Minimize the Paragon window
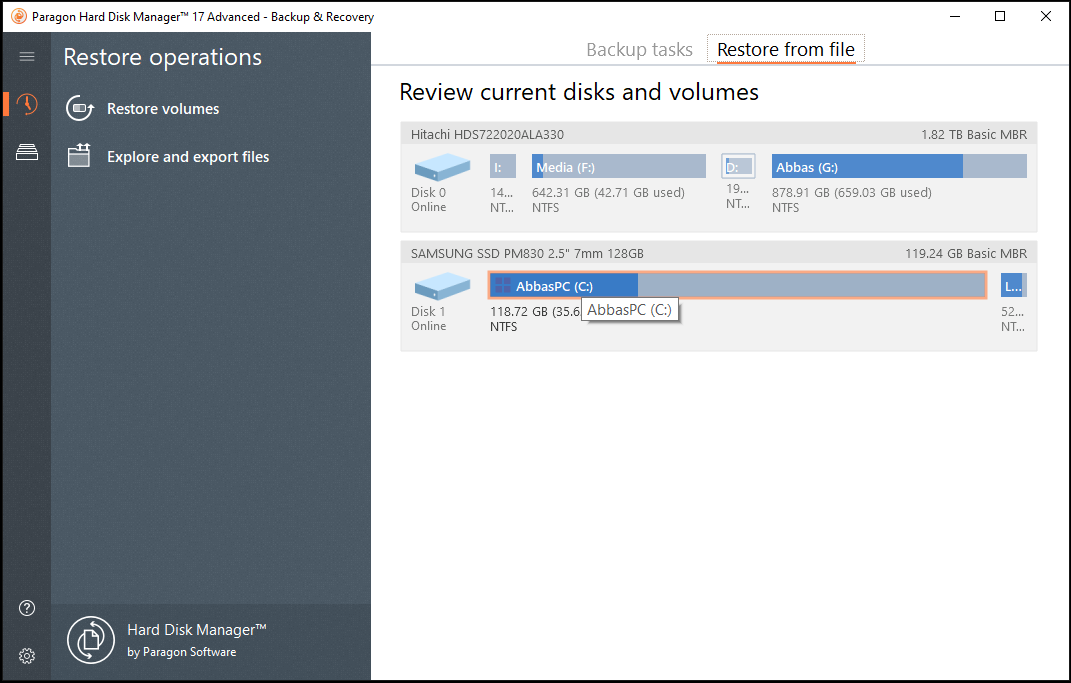The height and width of the screenshot is (683, 1071). click(x=955, y=16)
